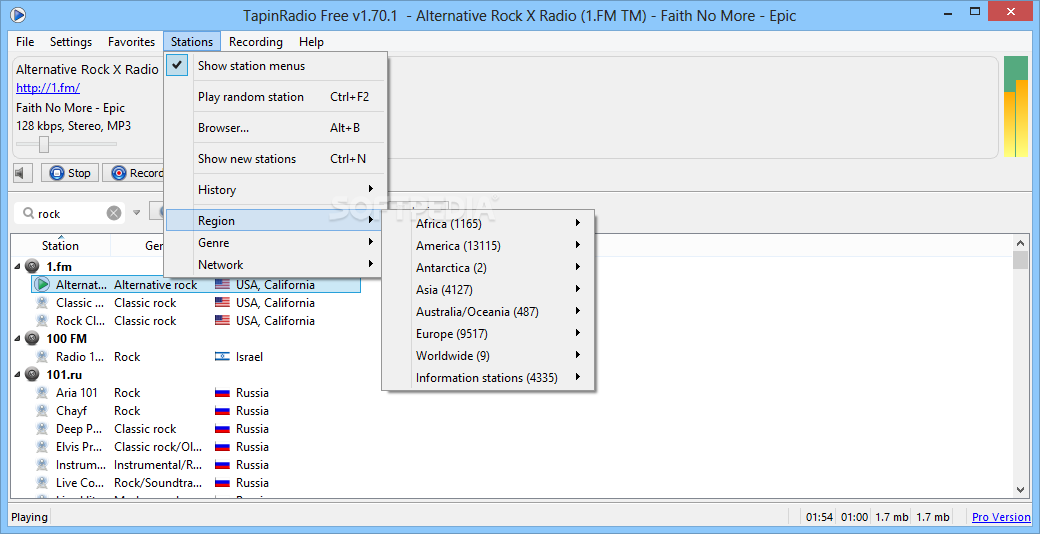Open Africa (1165) region submenu
This screenshot has height=534, width=1040.
(x=488, y=224)
